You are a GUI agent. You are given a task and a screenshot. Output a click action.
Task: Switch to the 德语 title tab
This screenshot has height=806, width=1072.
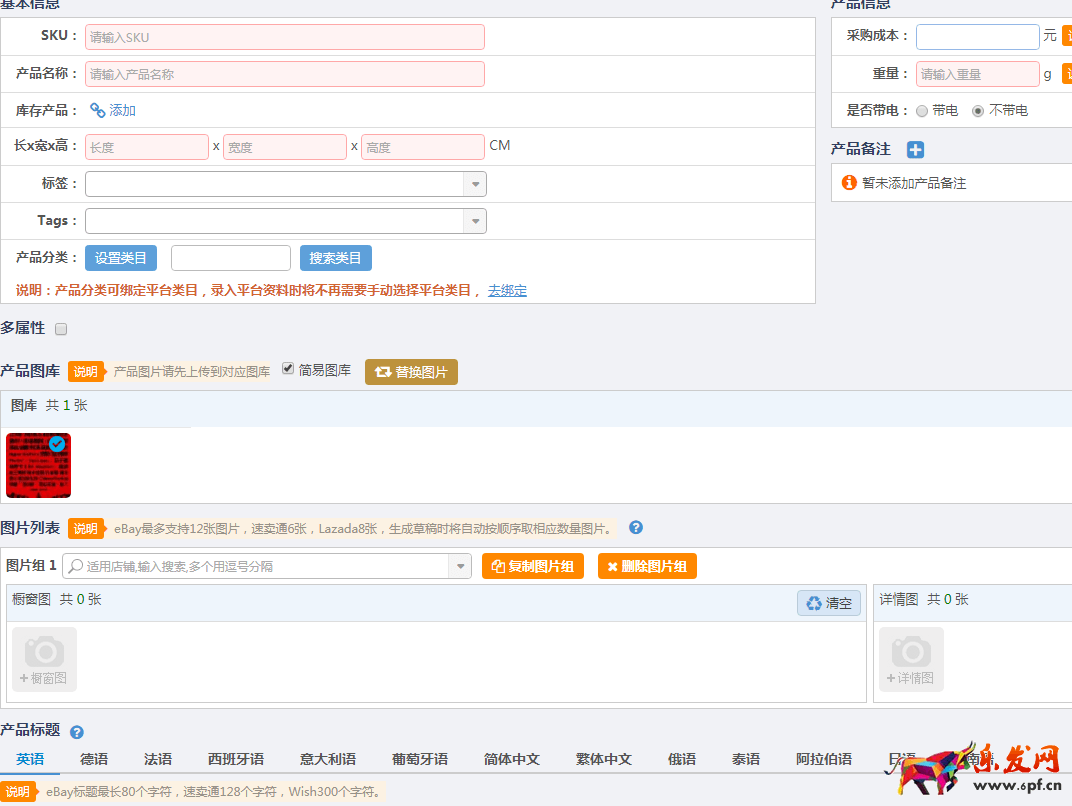(x=94, y=759)
